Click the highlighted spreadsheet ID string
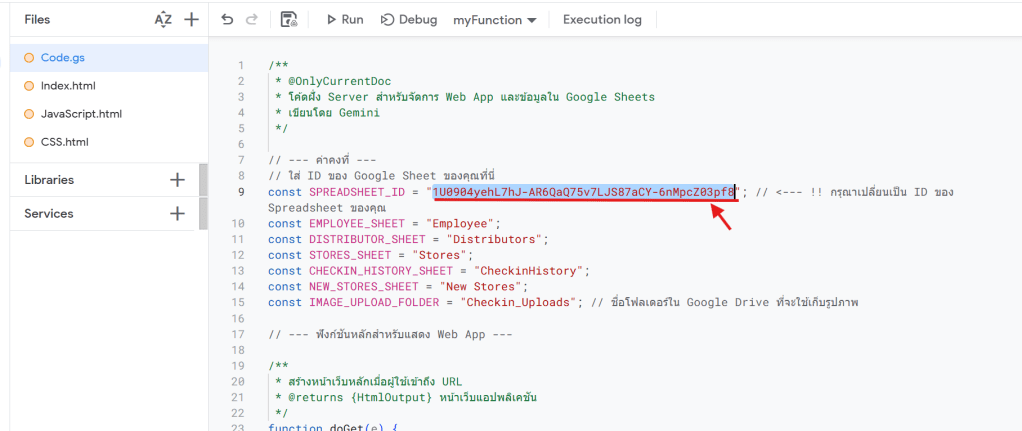This screenshot has height=431, width=1022. 584,191
